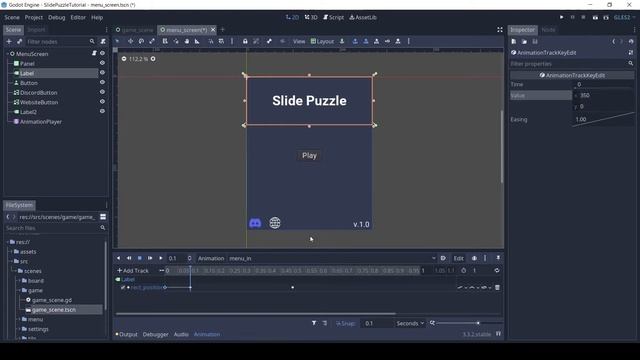Hide the WebsiteButton node
The image size is (640, 360).
(102, 102)
